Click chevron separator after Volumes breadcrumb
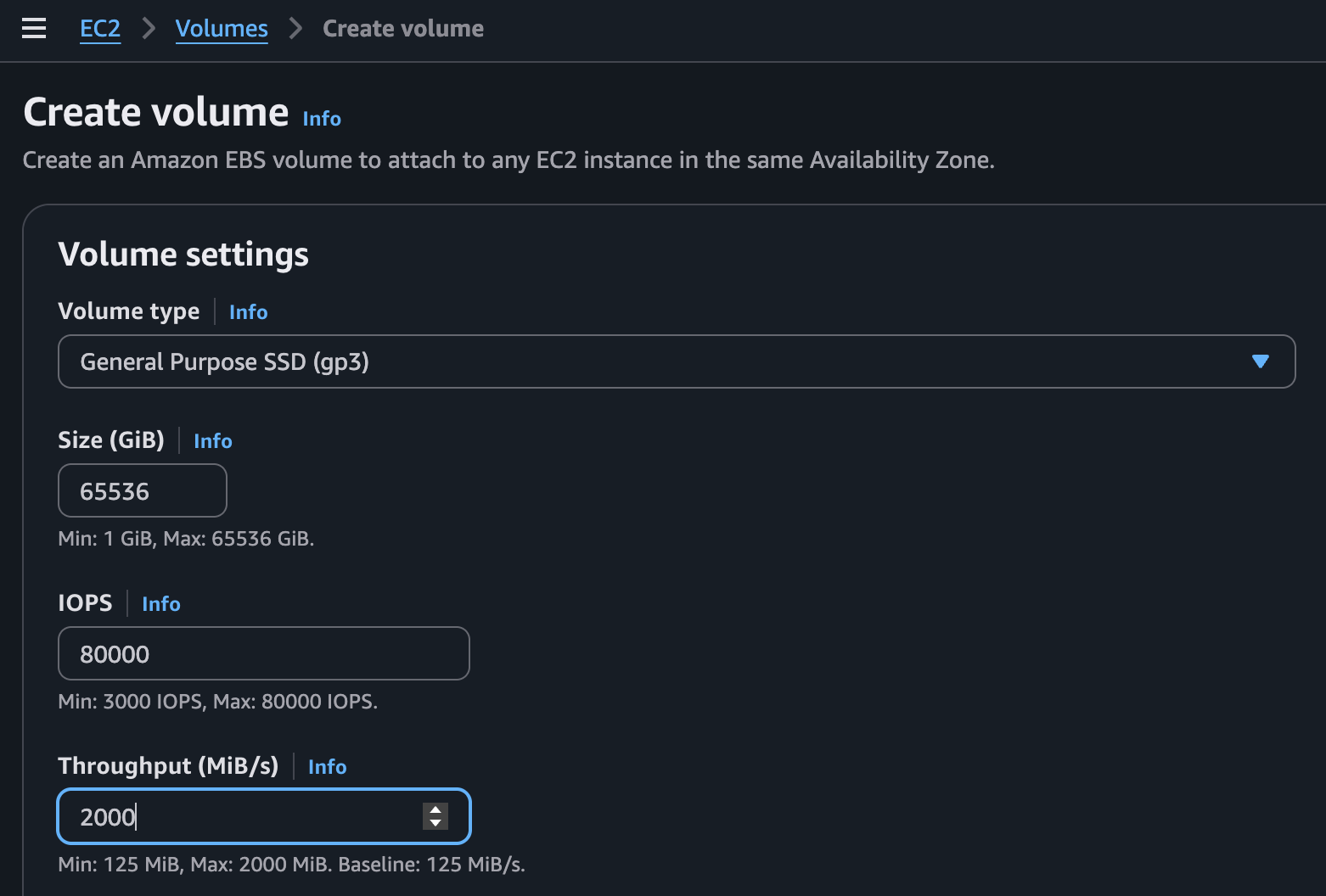1326x896 pixels. [x=295, y=29]
